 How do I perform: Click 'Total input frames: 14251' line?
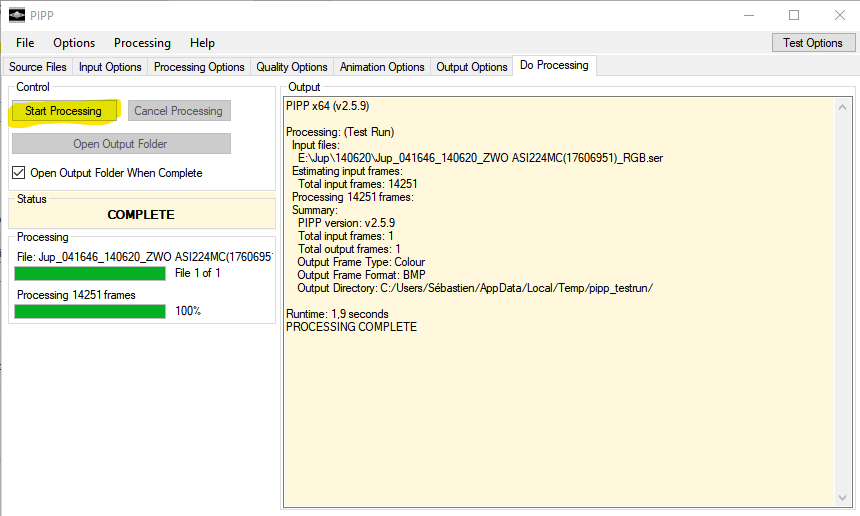coord(358,184)
